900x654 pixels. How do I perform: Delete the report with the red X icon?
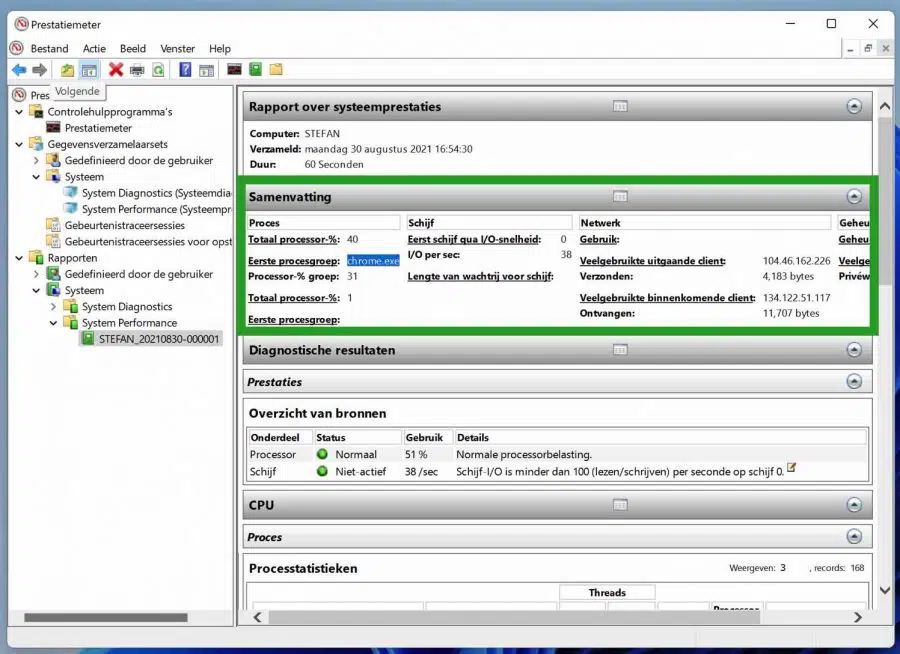coord(116,70)
